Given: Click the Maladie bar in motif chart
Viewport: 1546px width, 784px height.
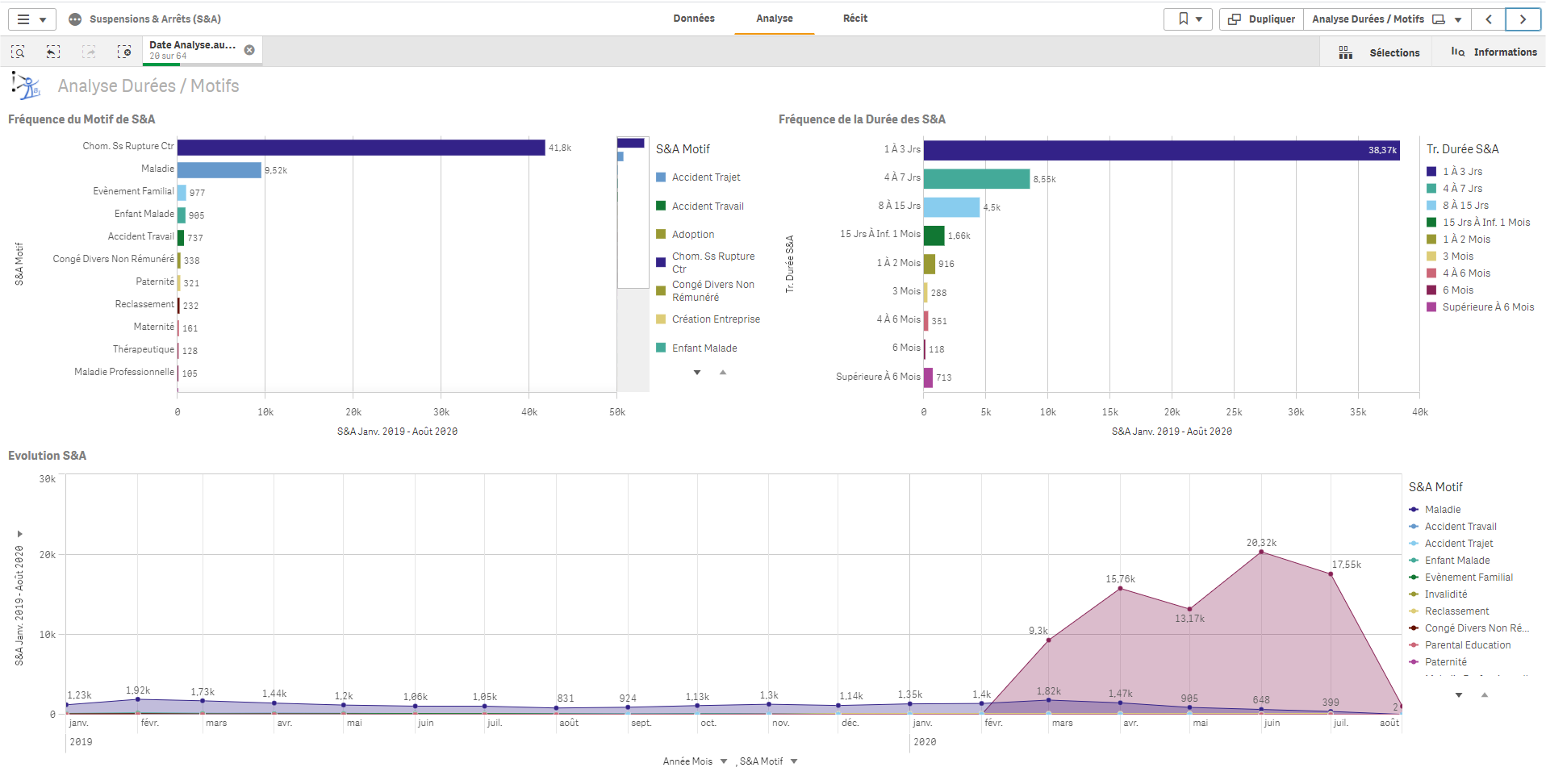Looking at the screenshot, I should 219,170.
